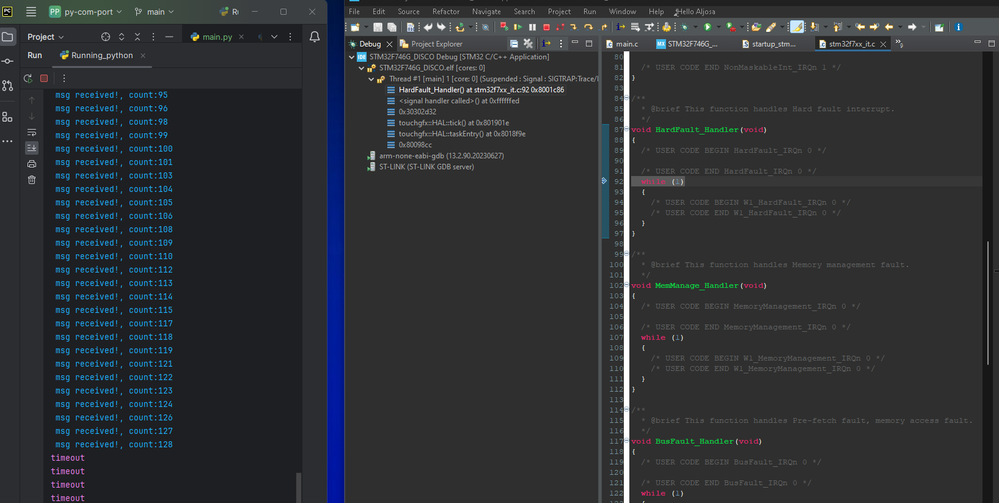
Task: Toggle soft-wrap in the Run console
Action: [x=32, y=132]
